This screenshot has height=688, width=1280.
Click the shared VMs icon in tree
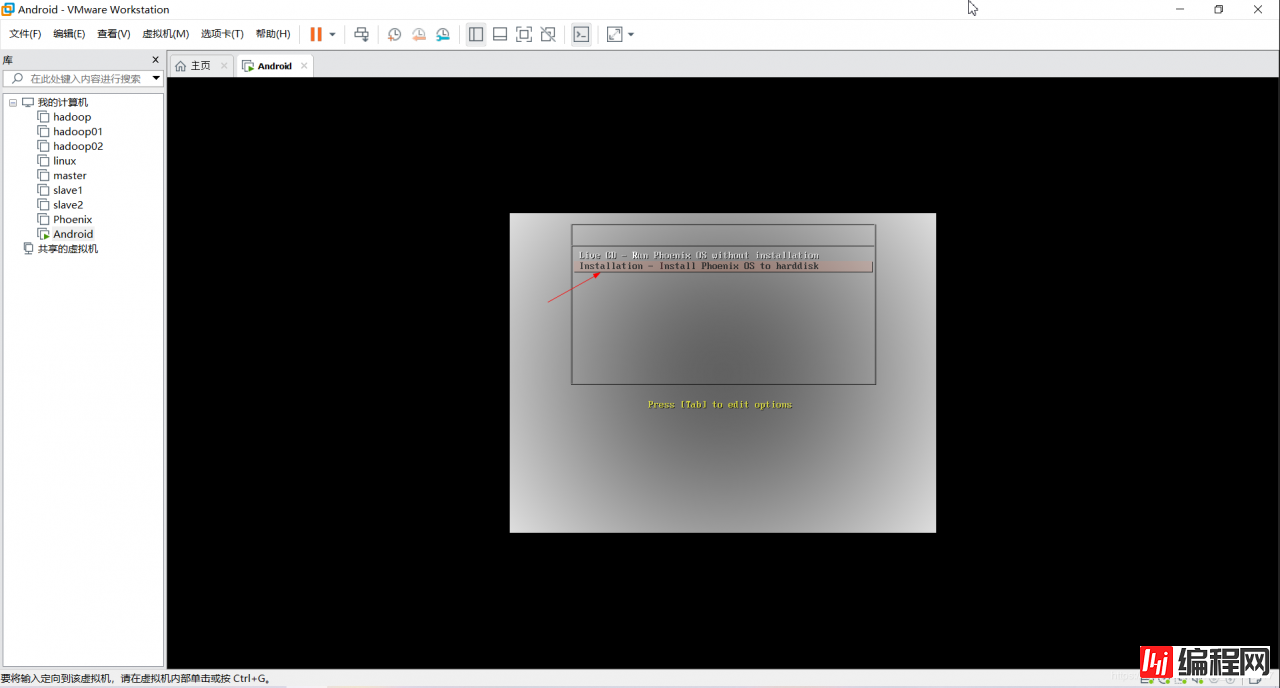tap(28, 249)
